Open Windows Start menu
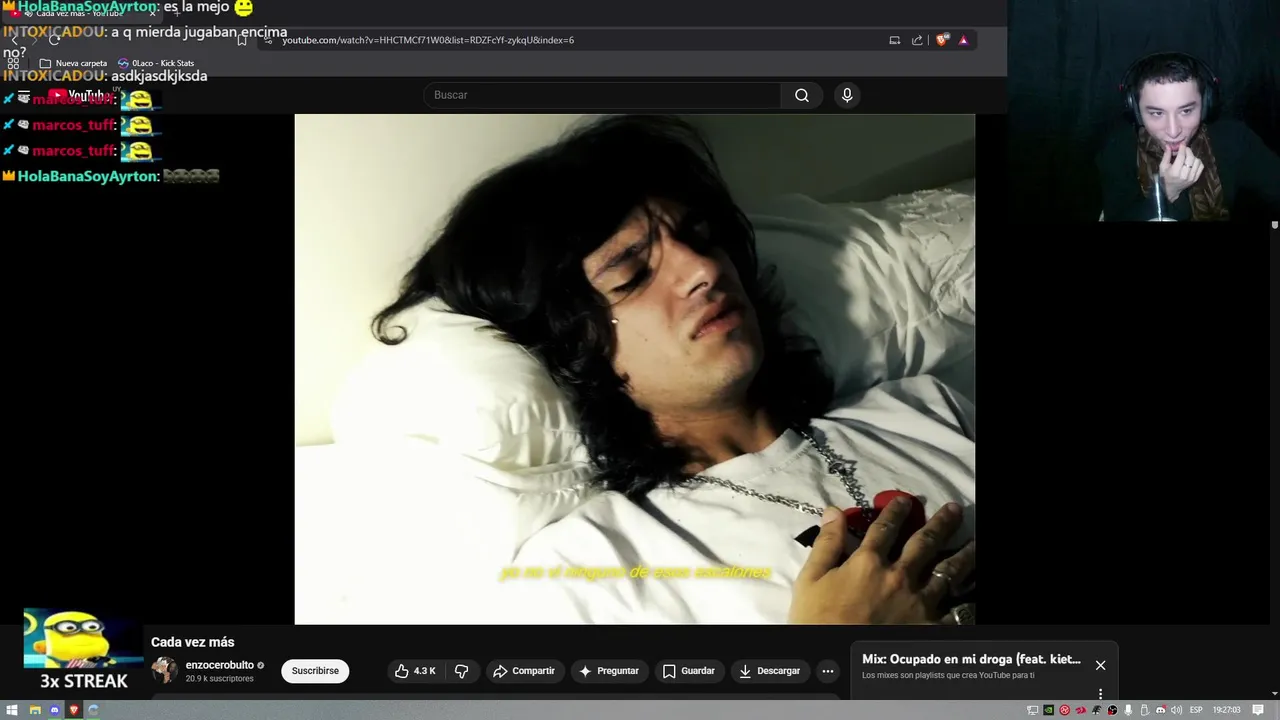The height and width of the screenshot is (720, 1280). coord(12,710)
